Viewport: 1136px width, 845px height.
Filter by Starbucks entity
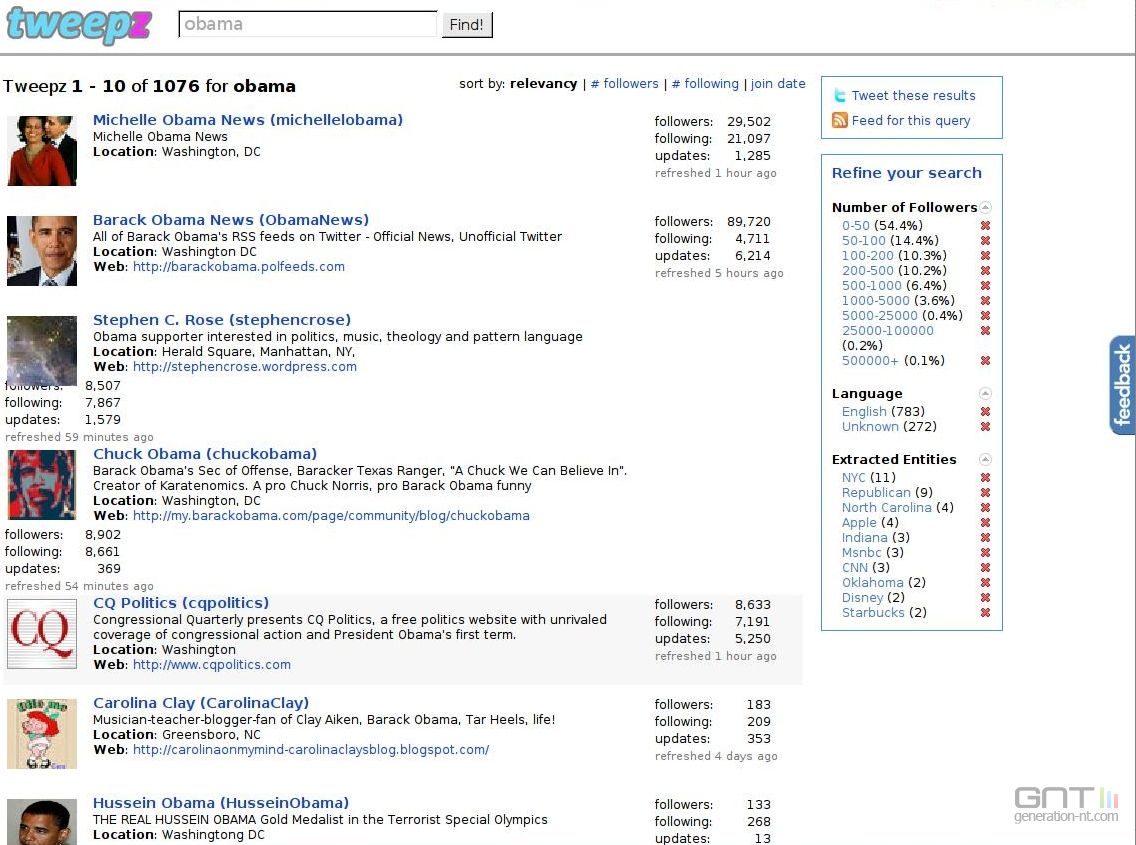coord(873,613)
